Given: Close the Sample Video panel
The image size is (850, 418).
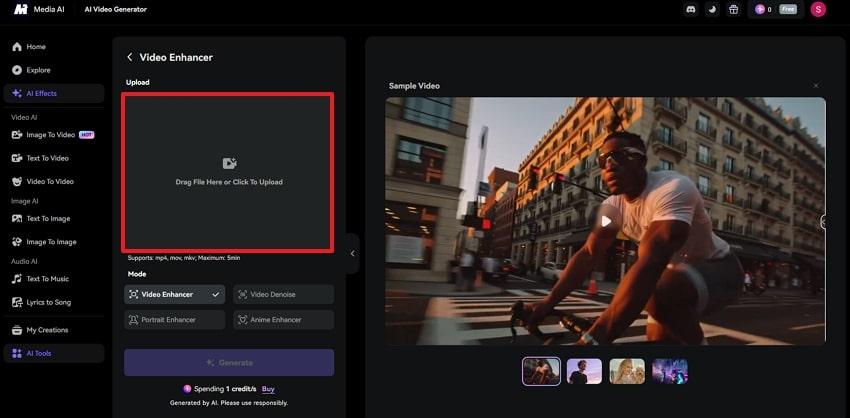Looking at the screenshot, I should [816, 86].
